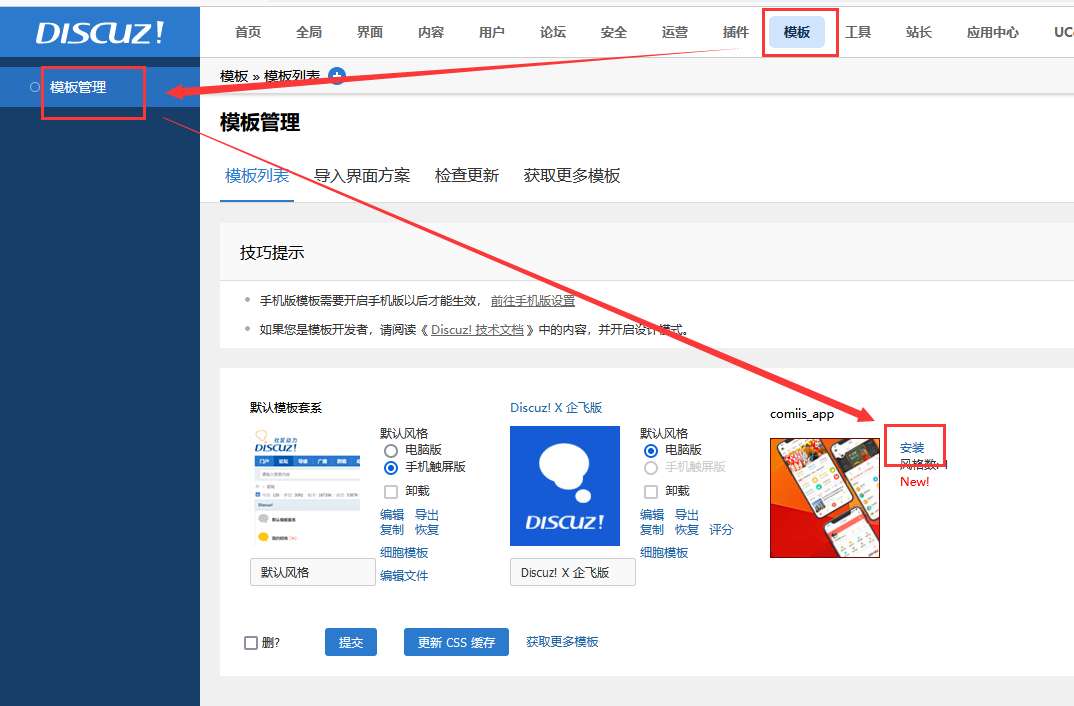Viewport: 1074px width, 706px height.
Task: Follow the 前往手机版设置 link
Action: 533,301
